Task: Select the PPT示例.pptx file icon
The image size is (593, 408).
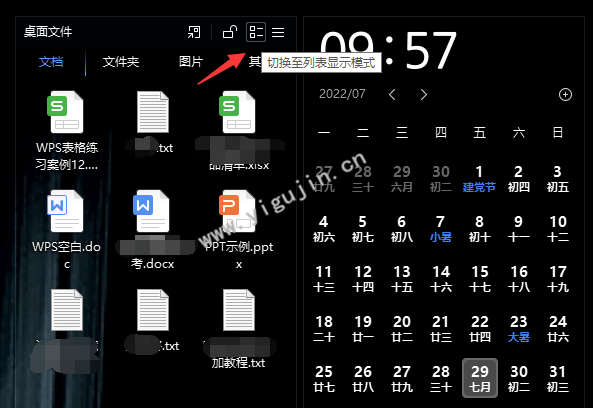Action: pyautogui.click(x=237, y=211)
